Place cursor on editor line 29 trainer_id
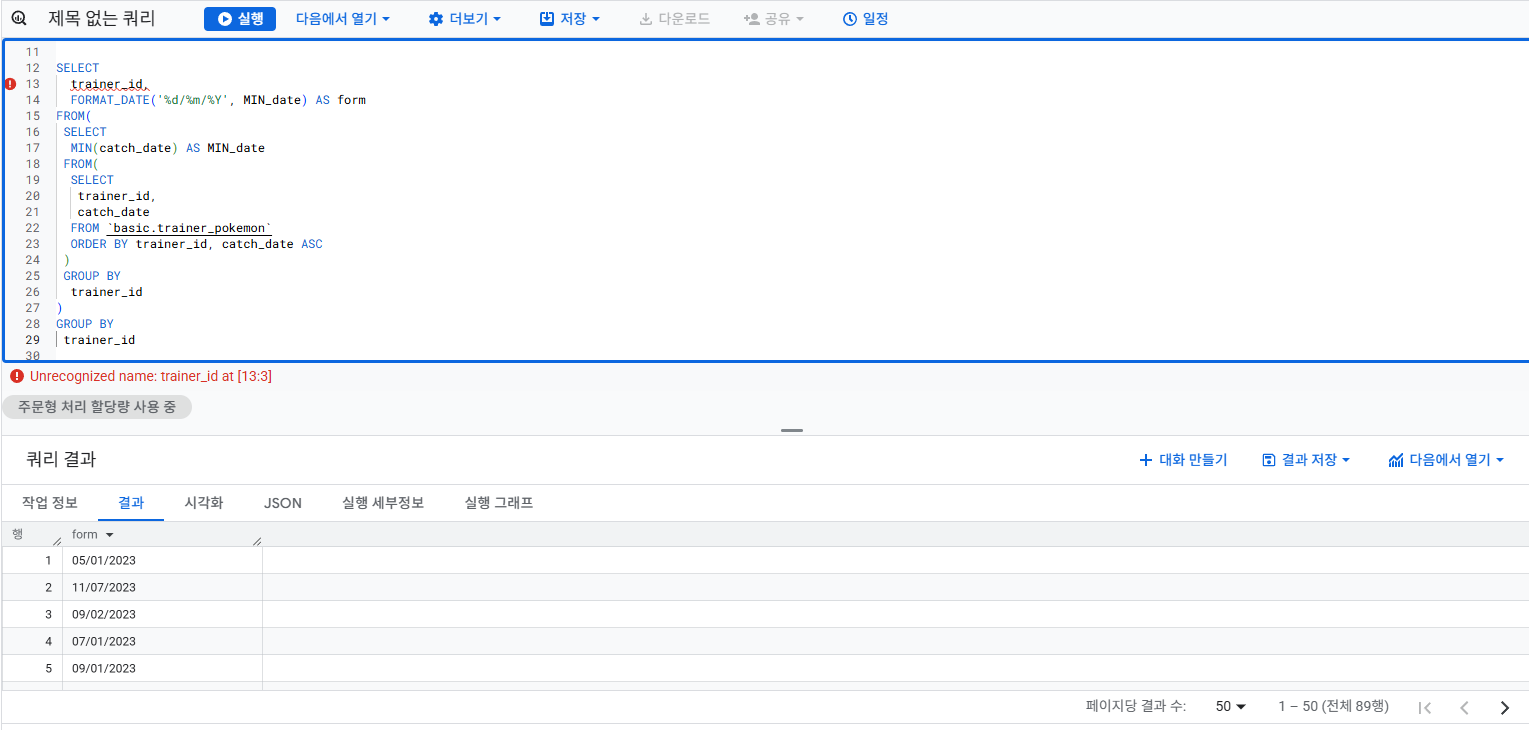This screenshot has height=730, width=1529. tap(99, 340)
